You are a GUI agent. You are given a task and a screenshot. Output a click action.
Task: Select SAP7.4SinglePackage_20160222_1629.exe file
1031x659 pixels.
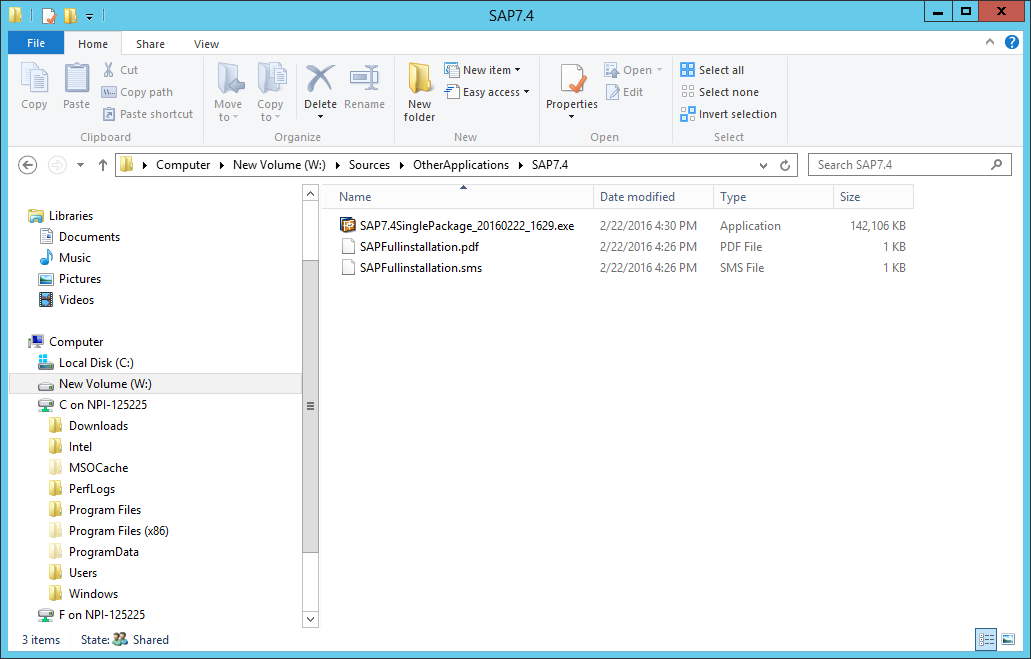pyautogui.click(x=466, y=226)
